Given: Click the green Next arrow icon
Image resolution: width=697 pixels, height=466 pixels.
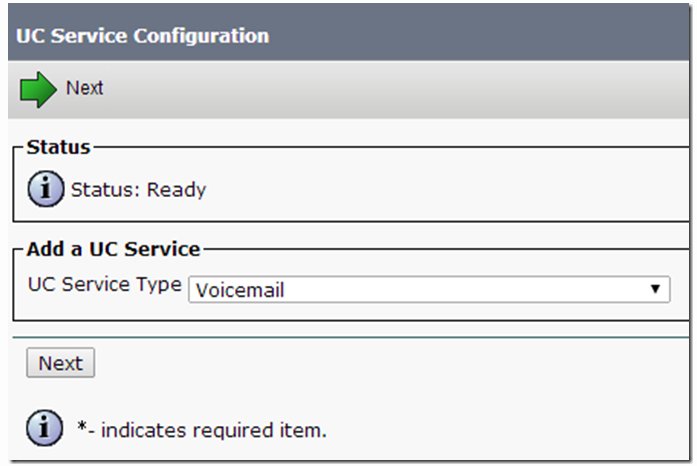Looking at the screenshot, I should pyautogui.click(x=38, y=89).
